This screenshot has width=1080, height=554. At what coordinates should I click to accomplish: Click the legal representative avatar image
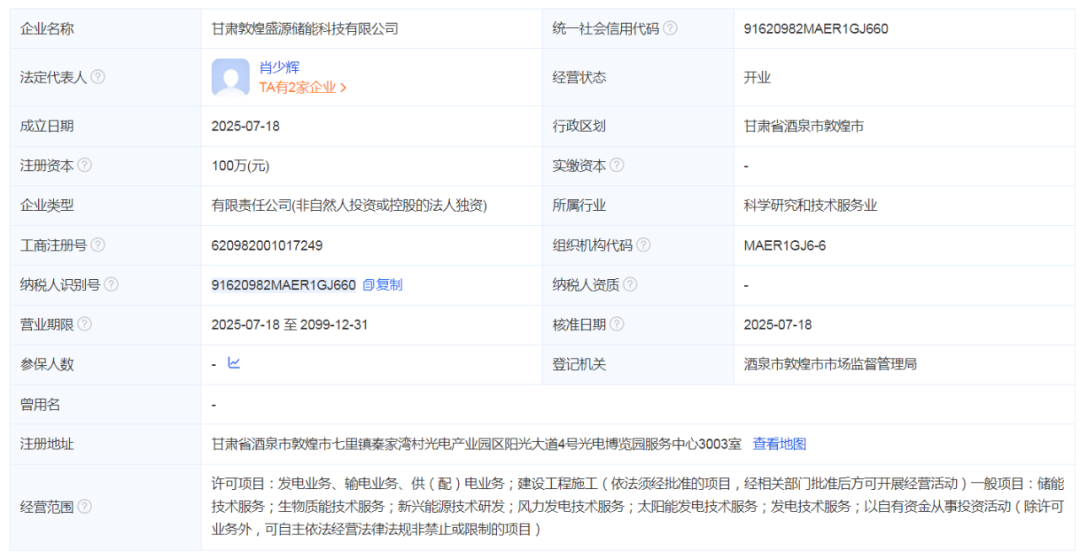coord(230,77)
